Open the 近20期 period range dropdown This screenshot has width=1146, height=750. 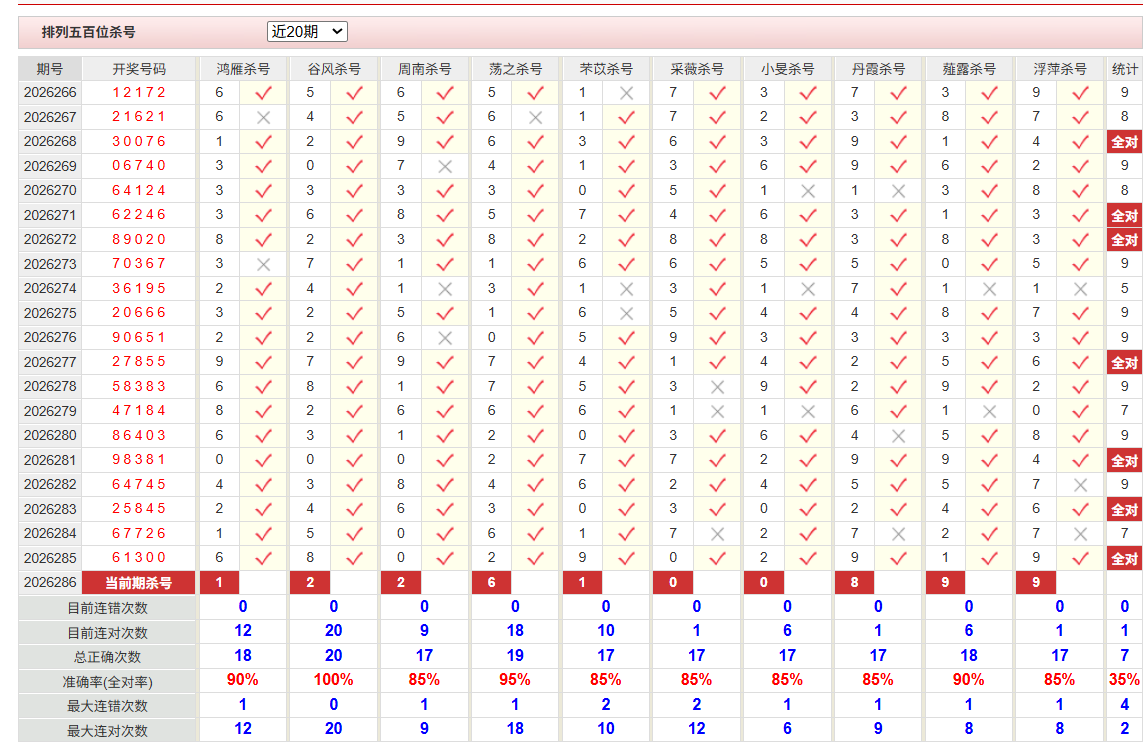coord(307,31)
